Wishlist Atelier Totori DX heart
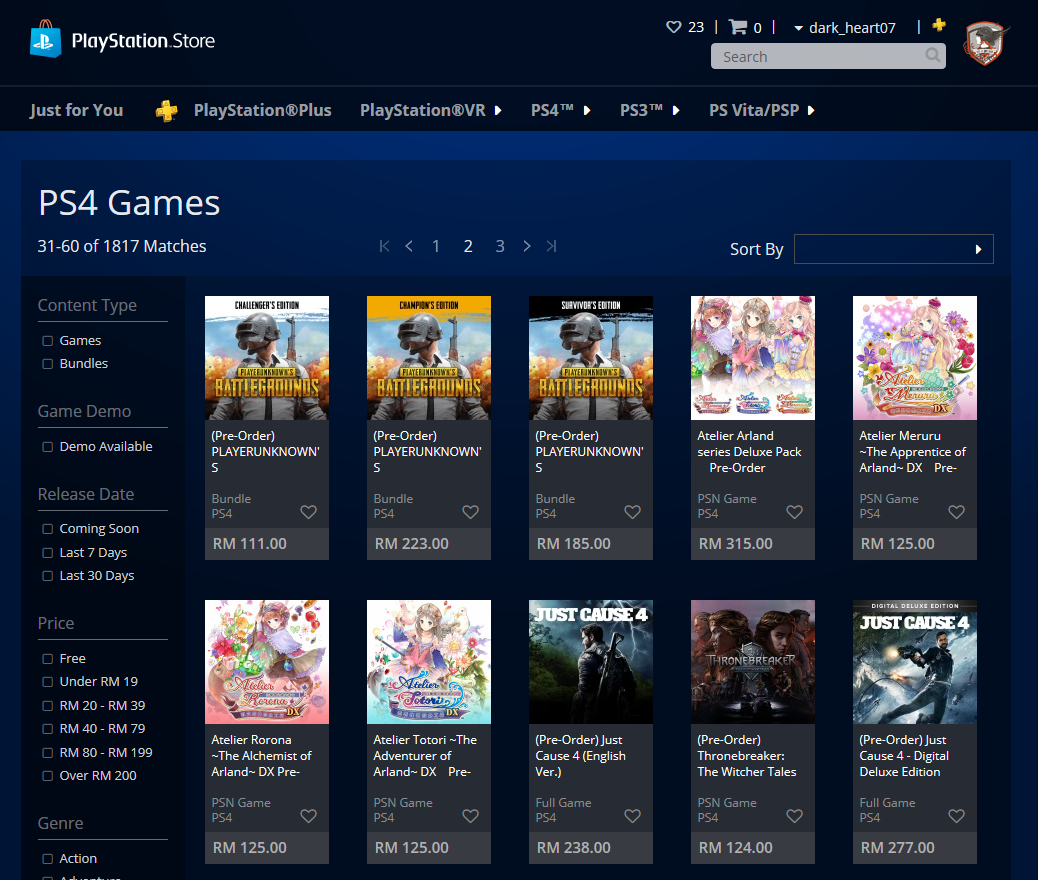1038x880 pixels. click(x=471, y=816)
